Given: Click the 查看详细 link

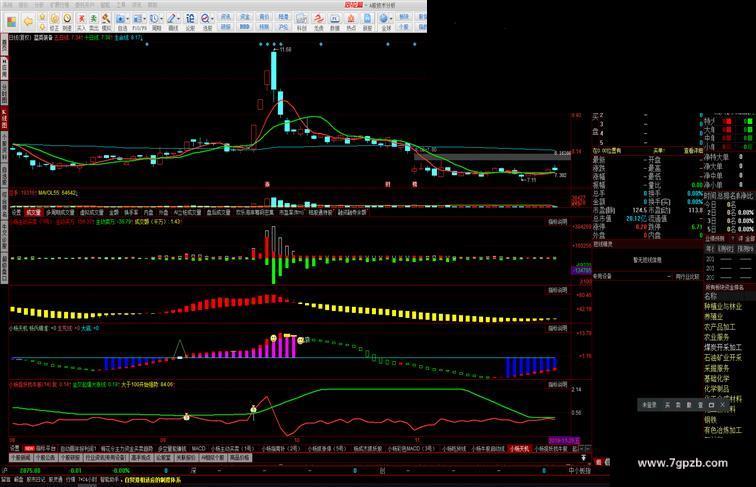Looking at the screenshot, I should coord(693,151).
